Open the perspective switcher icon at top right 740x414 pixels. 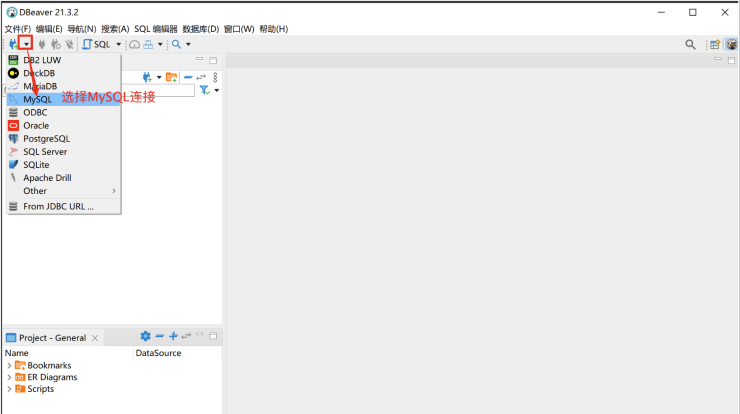[715, 44]
